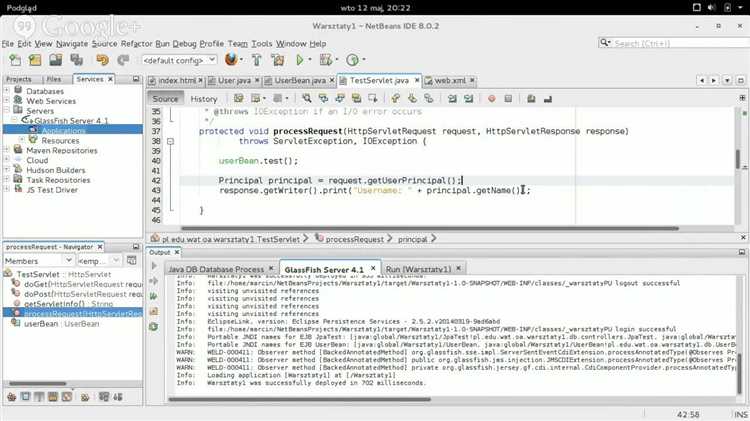Toggle the Source view button in editor

pos(166,98)
